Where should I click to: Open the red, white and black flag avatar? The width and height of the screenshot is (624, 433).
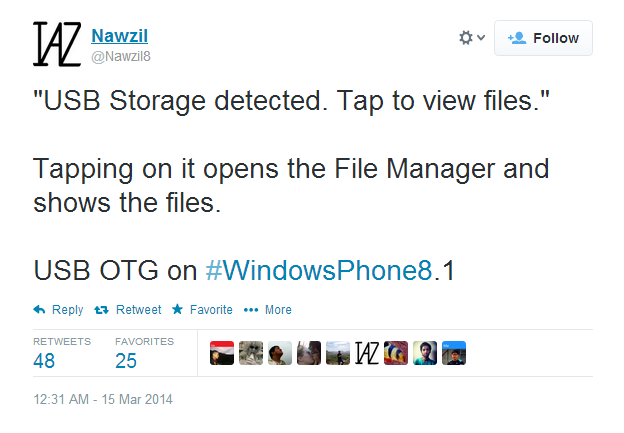point(222,354)
